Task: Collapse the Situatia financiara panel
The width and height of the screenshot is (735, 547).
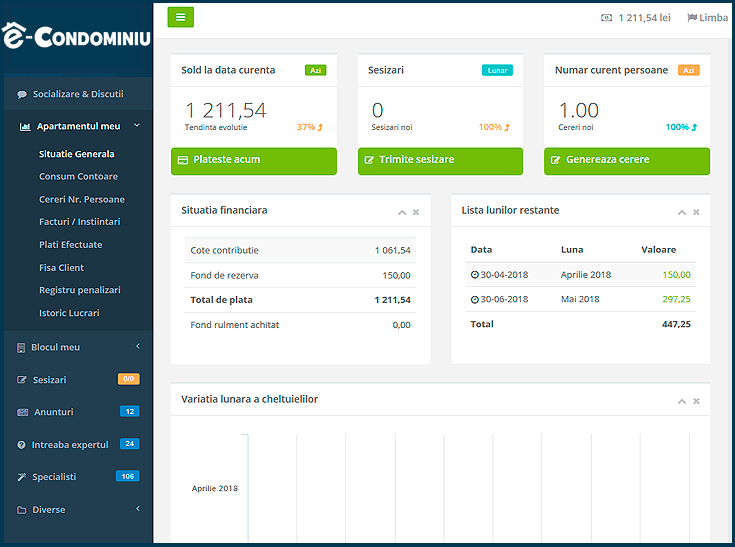Action: [402, 212]
